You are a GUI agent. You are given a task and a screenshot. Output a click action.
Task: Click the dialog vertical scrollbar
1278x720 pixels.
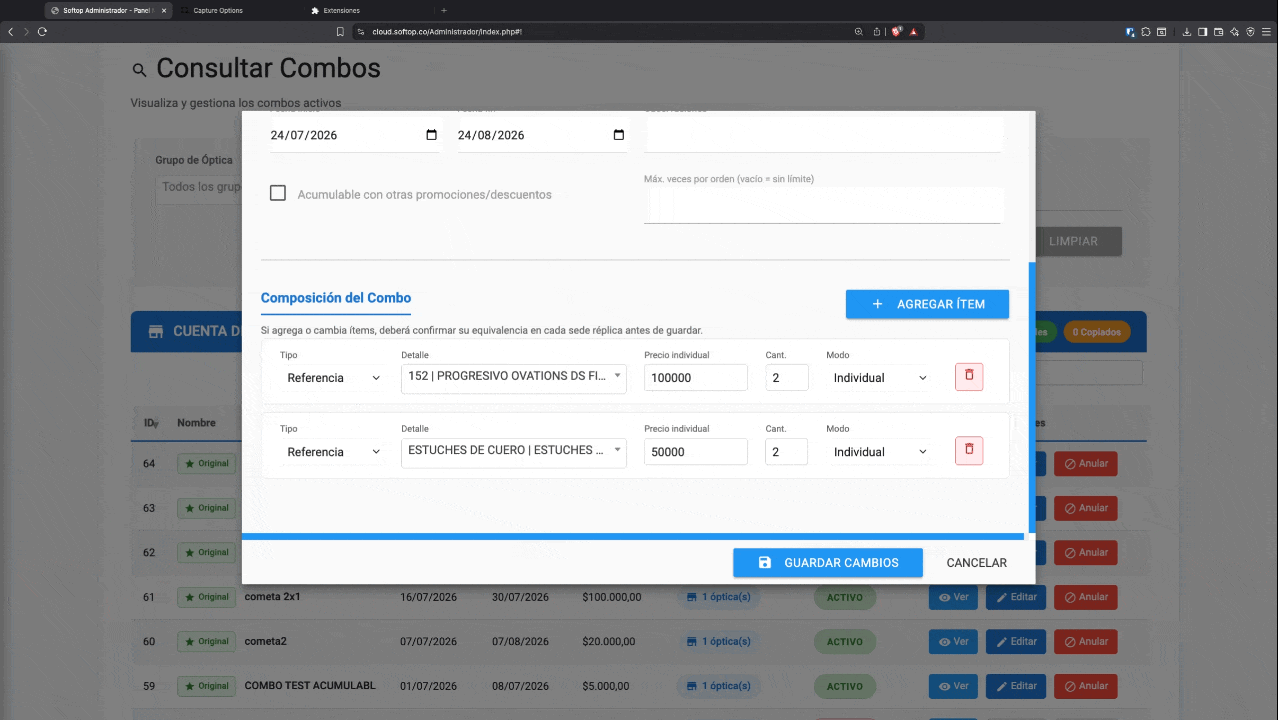1031,398
